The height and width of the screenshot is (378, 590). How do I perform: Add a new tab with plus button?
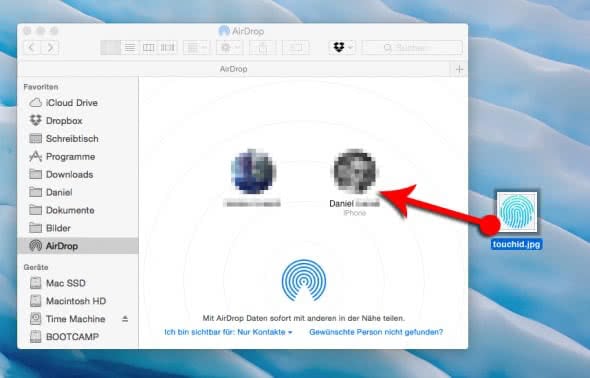coord(459,69)
